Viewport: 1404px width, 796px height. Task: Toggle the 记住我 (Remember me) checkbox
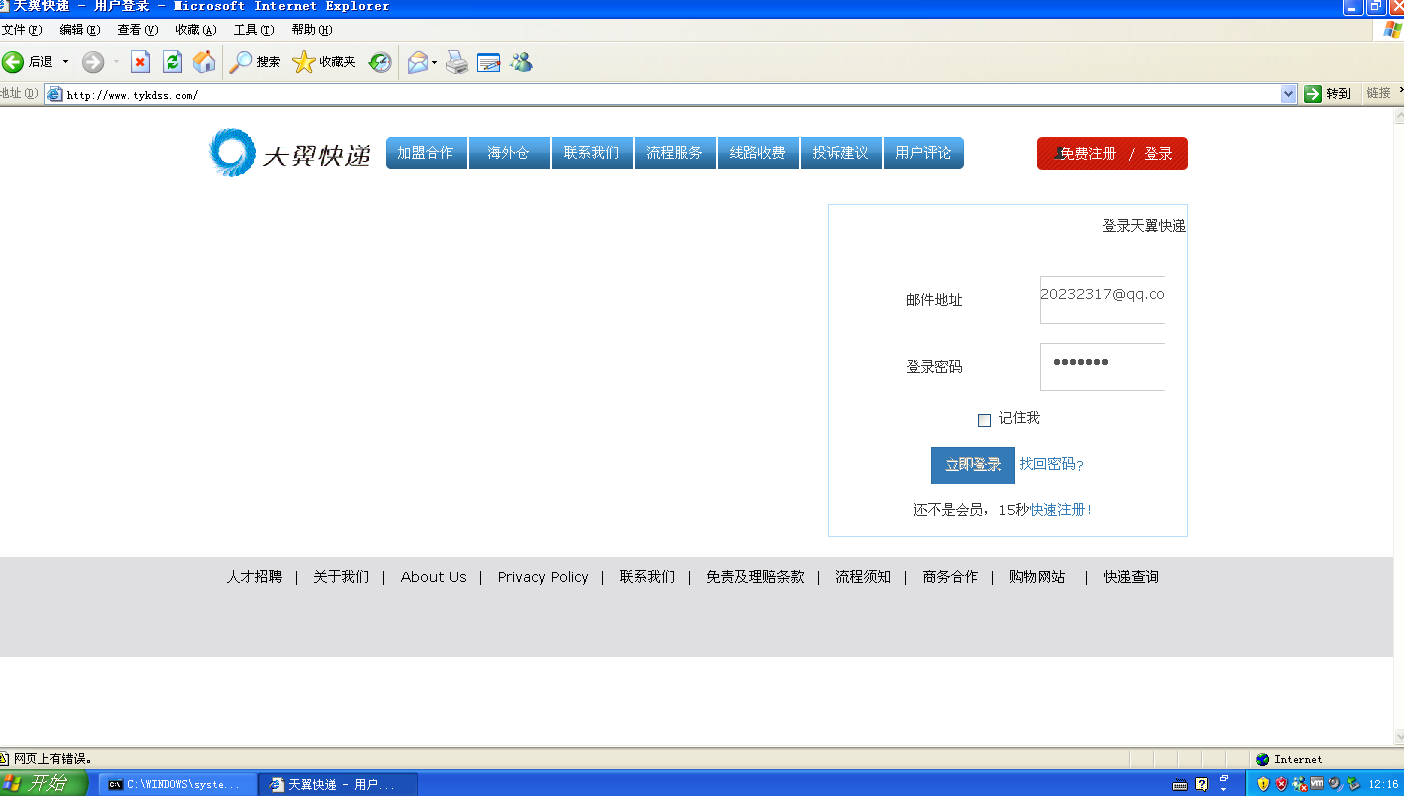click(x=984, y=420)
